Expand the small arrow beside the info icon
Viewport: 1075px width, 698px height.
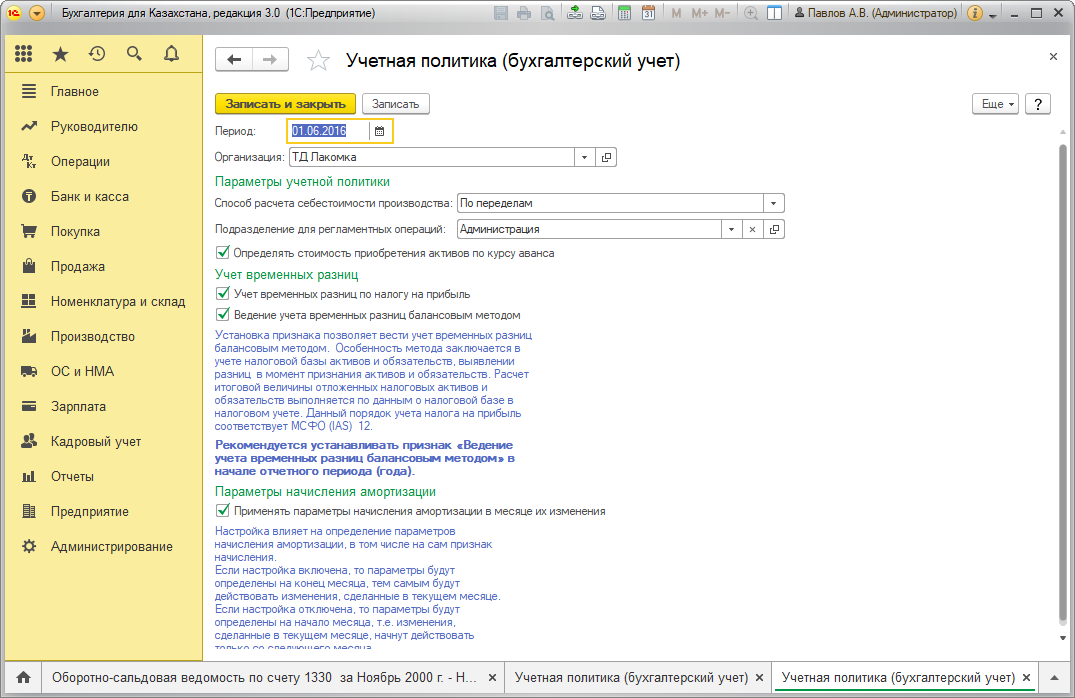[993, 15]
